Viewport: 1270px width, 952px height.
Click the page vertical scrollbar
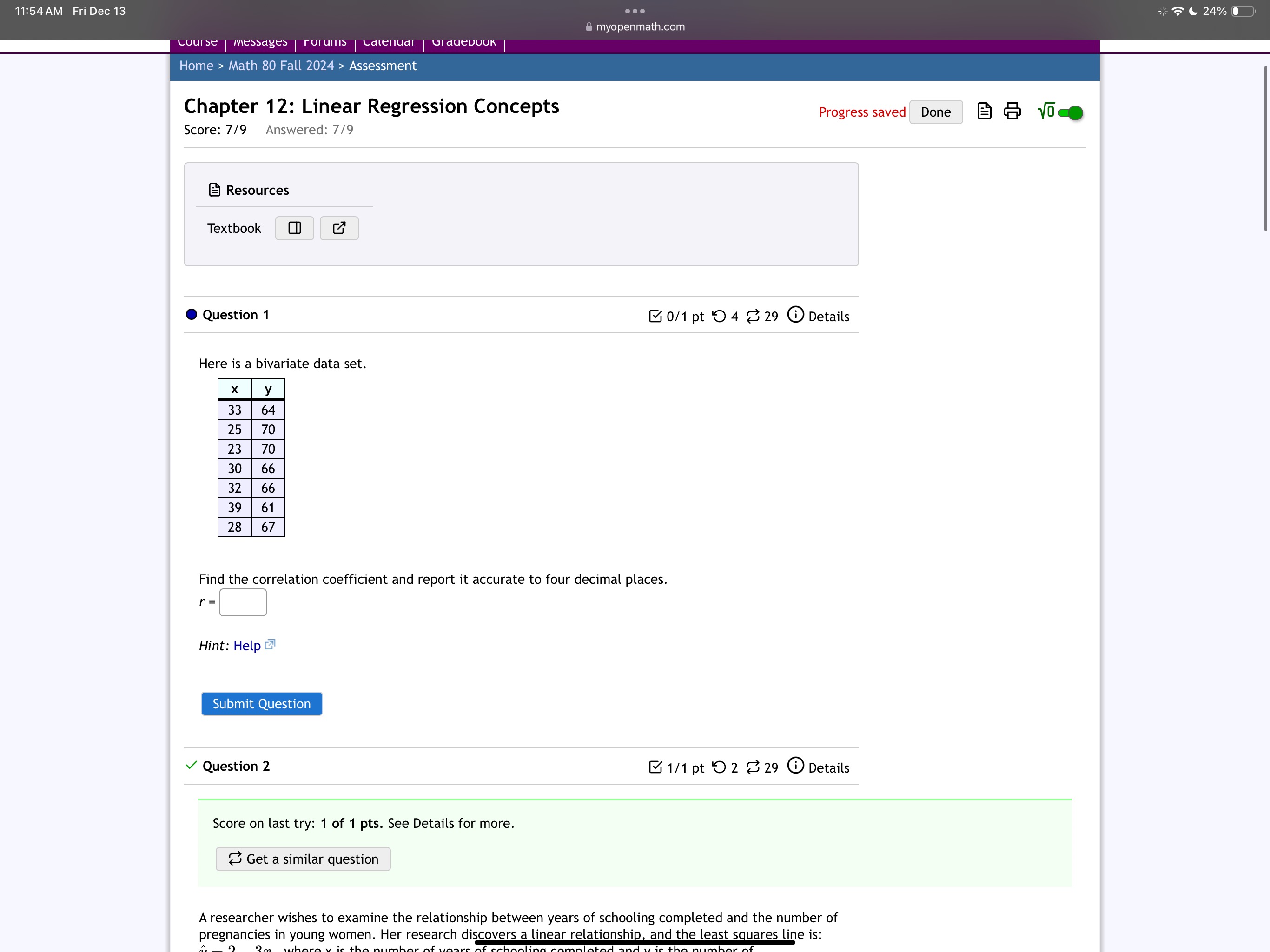point(1265,148)
